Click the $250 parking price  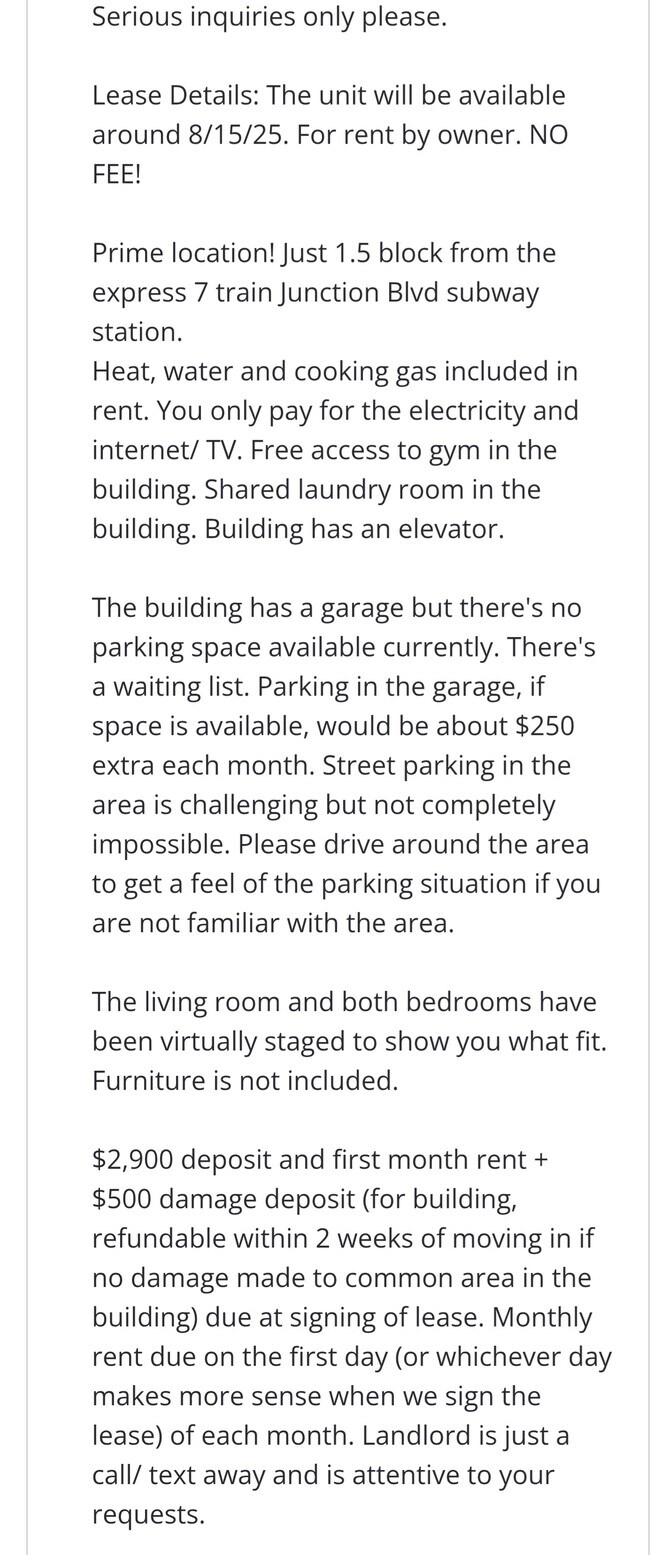tap(544, 726)
